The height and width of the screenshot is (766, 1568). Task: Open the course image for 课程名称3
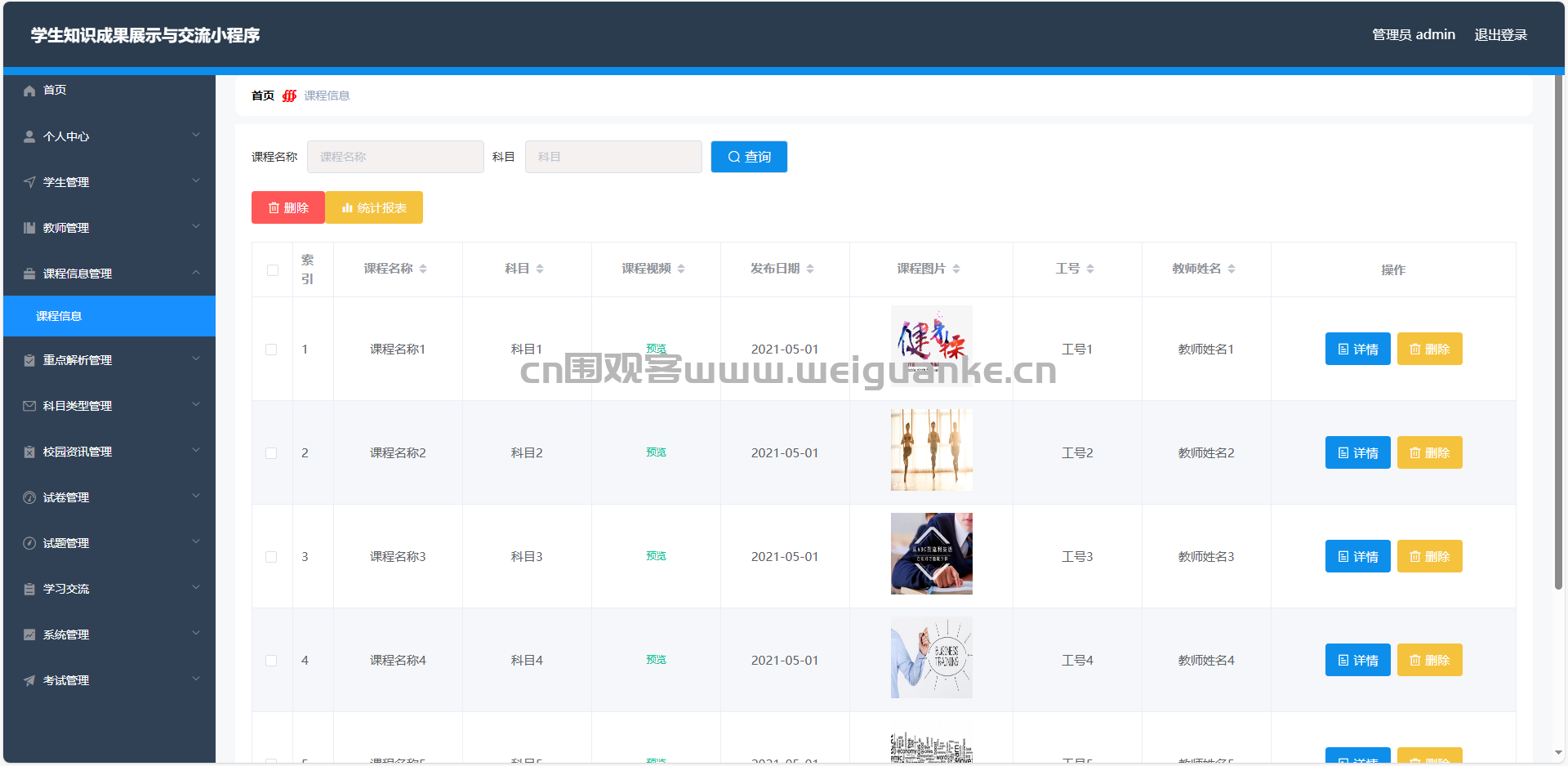click(932, 554)
